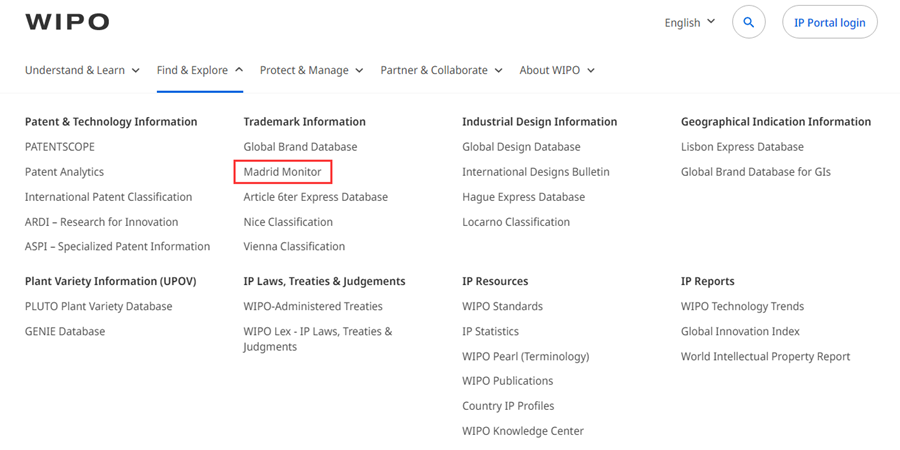
Task: Expand the Partner & Collaborate menu
Action: click(441, 70)
